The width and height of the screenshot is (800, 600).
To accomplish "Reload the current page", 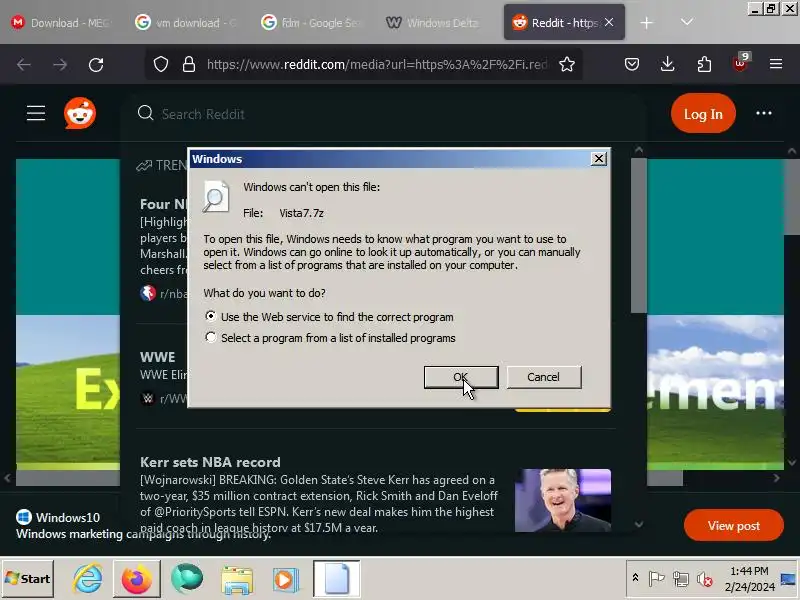I will (x=96, y=64).
